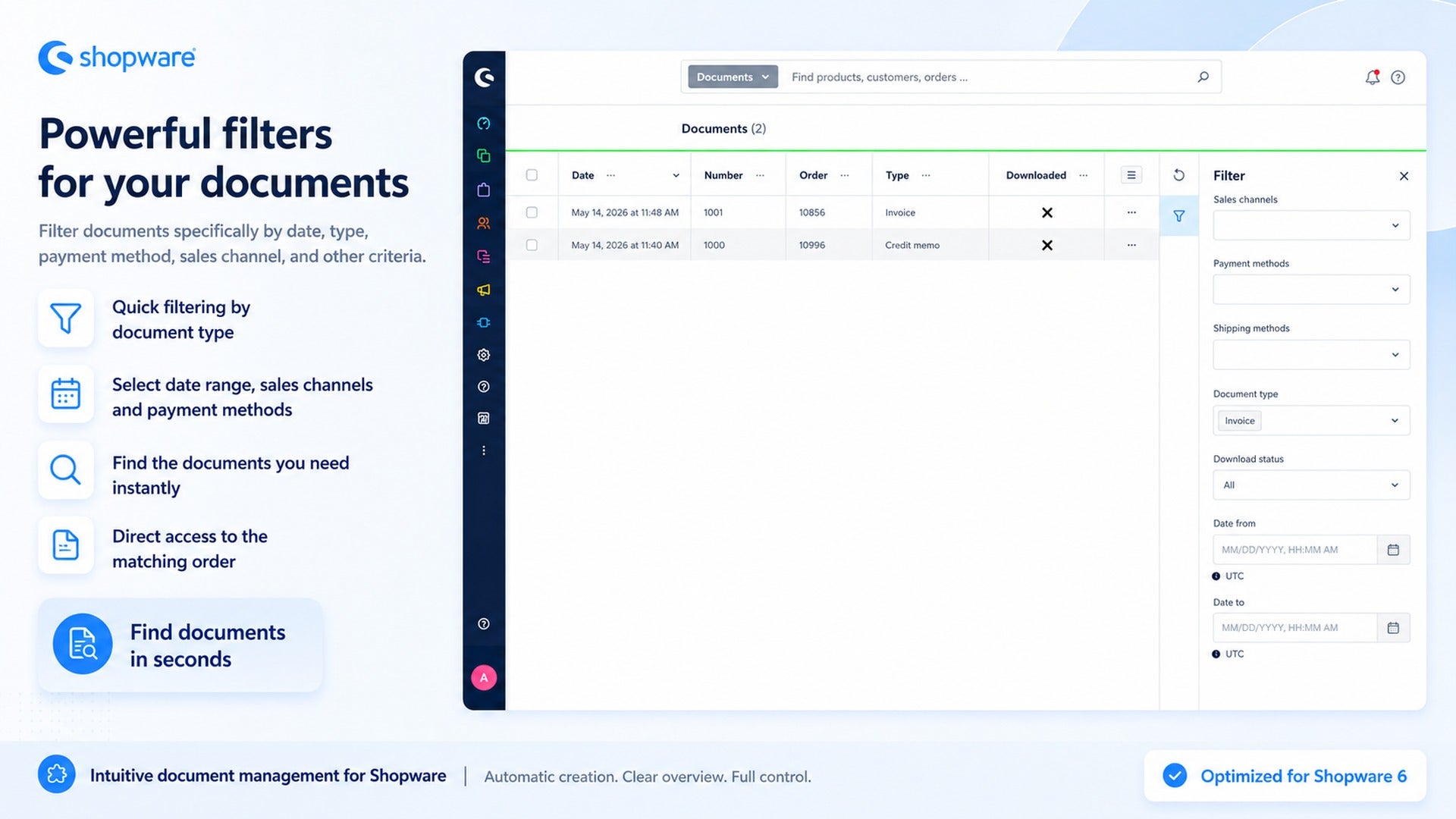Open the Orders shopping bag icon

point(484,190)
